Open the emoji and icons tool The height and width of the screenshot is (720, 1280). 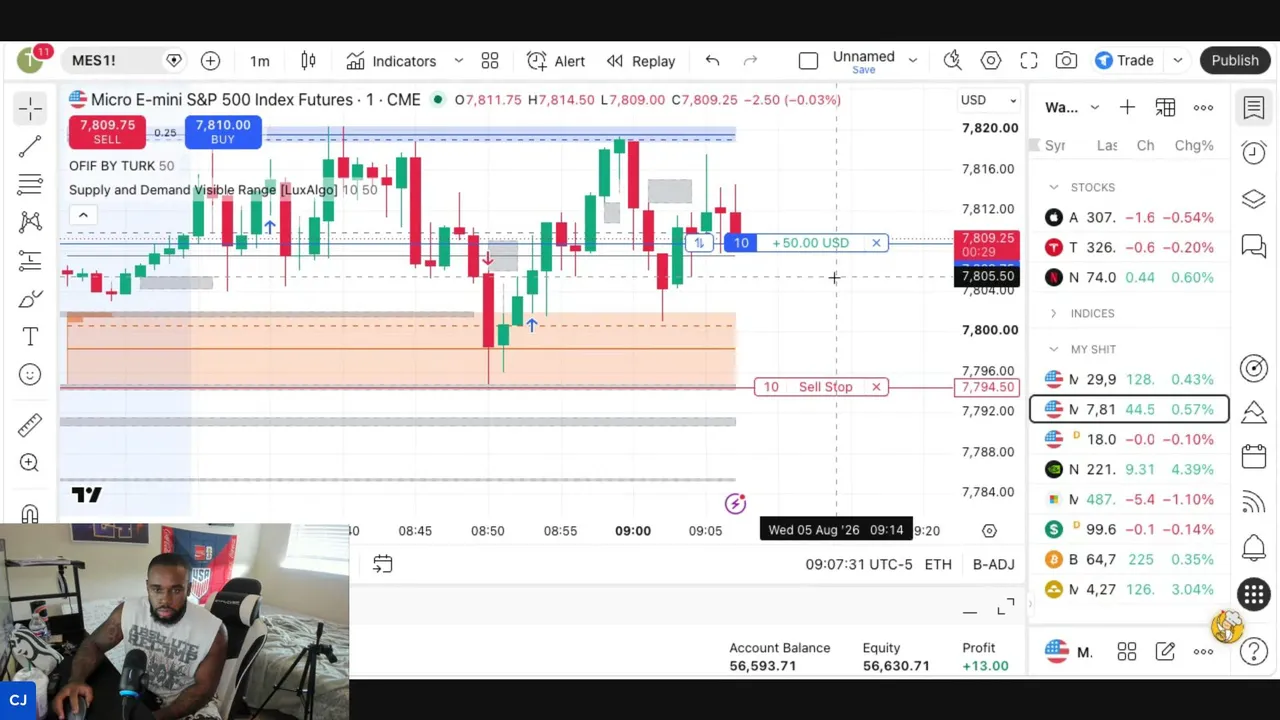point(30,375)
